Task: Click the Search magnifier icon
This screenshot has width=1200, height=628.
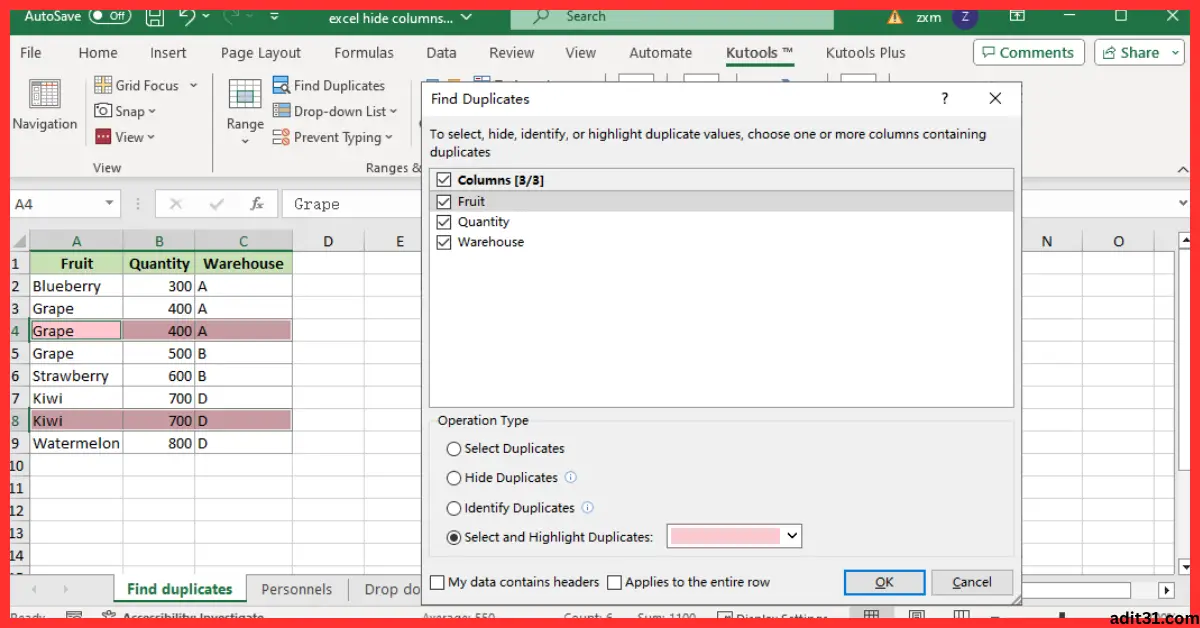Action: [541, 16]
